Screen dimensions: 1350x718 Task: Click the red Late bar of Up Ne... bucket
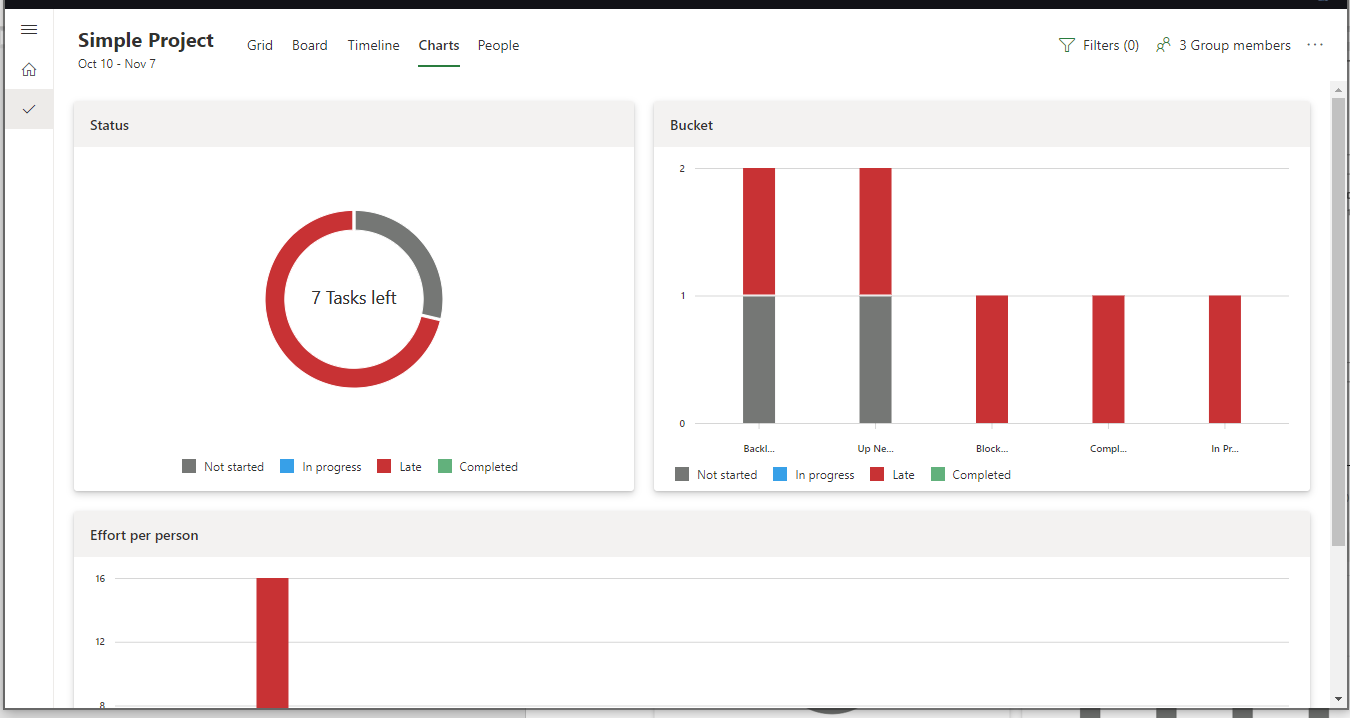pos(875,231)
